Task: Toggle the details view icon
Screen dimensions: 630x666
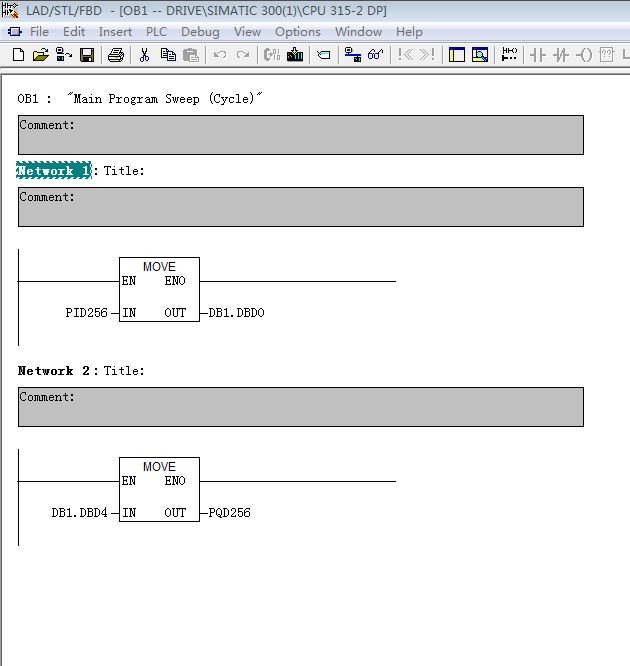Action: pyautogui.click(x=480, y=55)
